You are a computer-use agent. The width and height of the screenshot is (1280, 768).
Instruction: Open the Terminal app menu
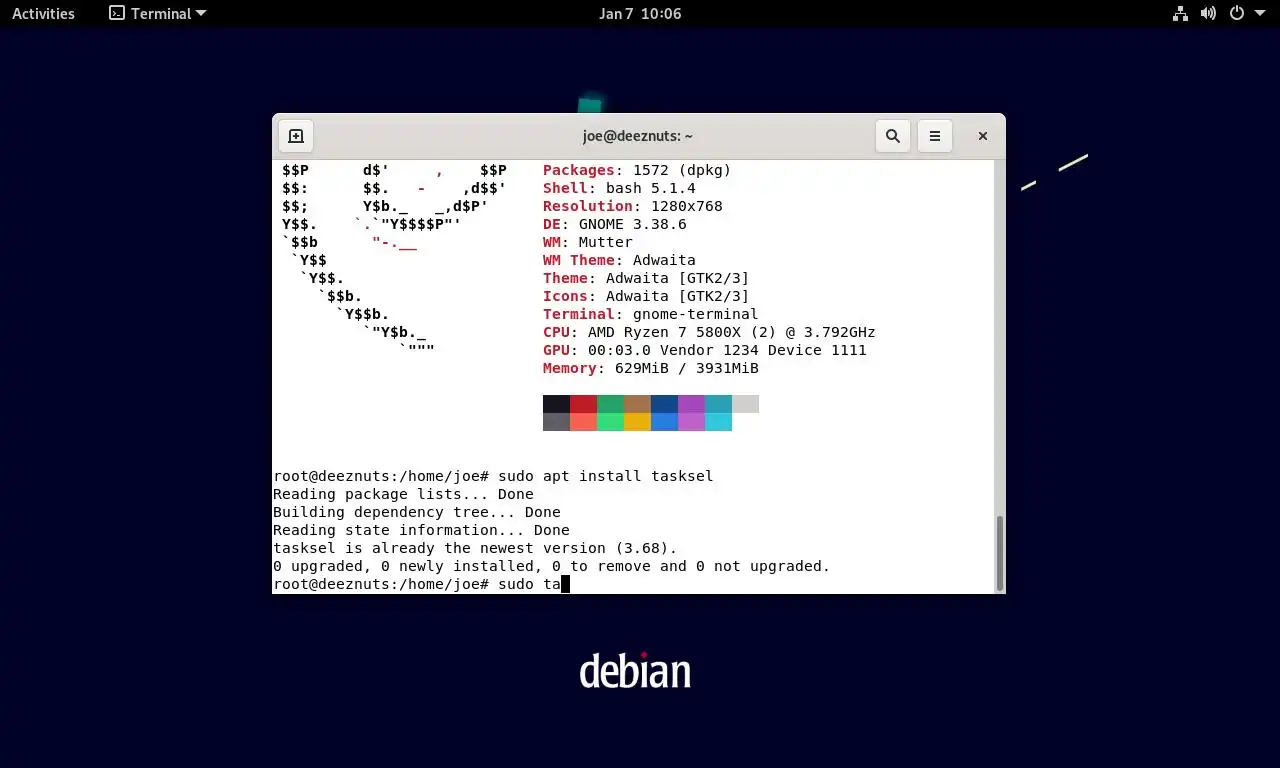coord(157,13)
